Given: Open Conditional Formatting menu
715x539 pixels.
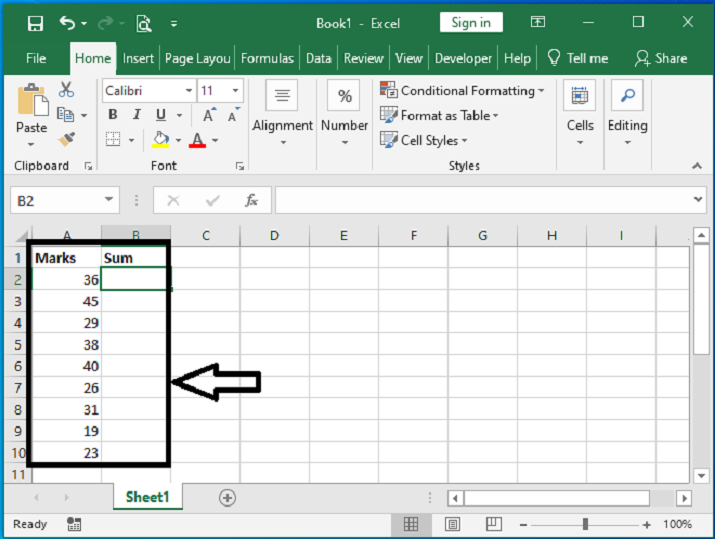Looking at the screenshot, I should pyautogui.click(x=462, y=90).
